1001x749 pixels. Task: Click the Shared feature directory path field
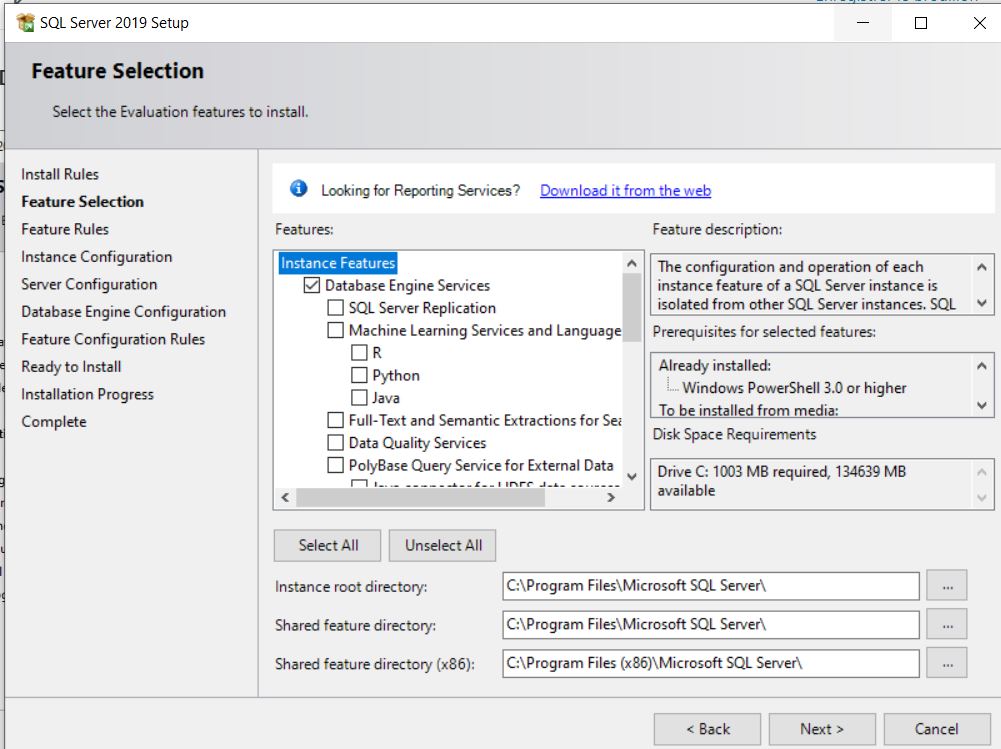(x=711, y=624)
